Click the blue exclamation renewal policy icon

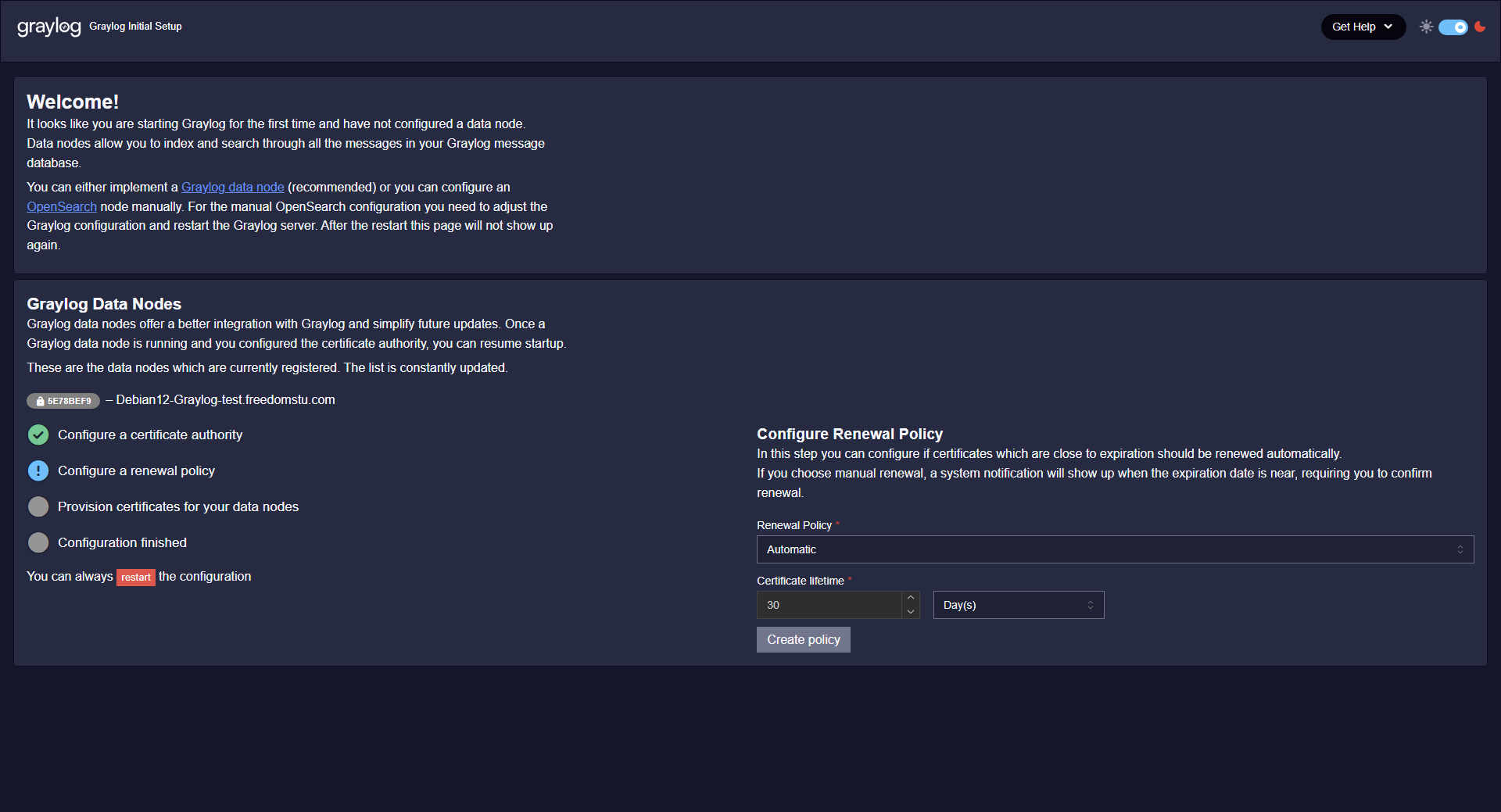click(38, 471)
